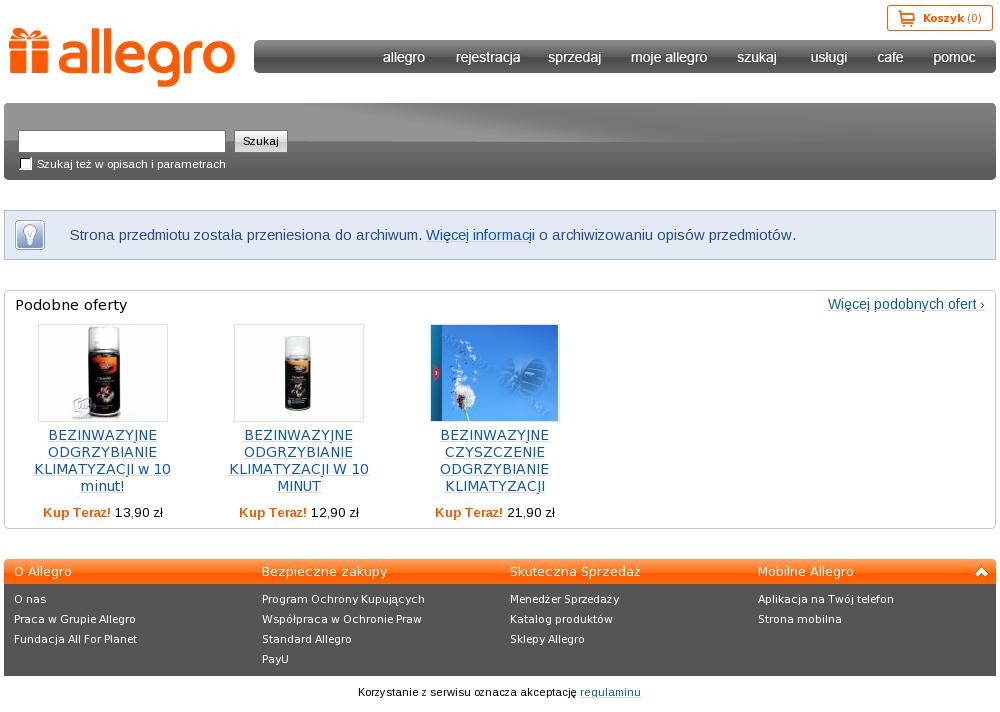
Task: Open Współpraca w Ochronie Praw link
Action: [342, 619]
